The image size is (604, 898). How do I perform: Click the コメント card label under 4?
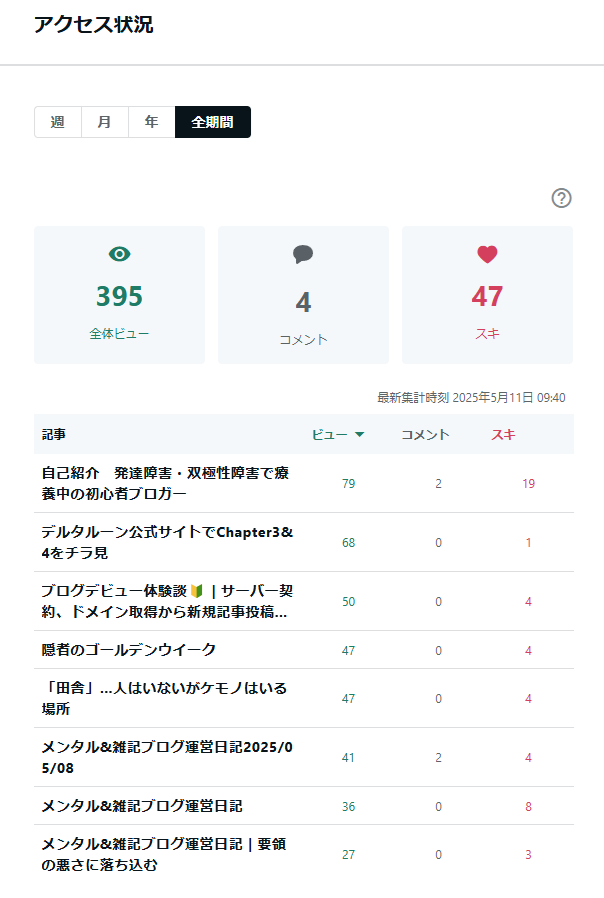(303, 340)
